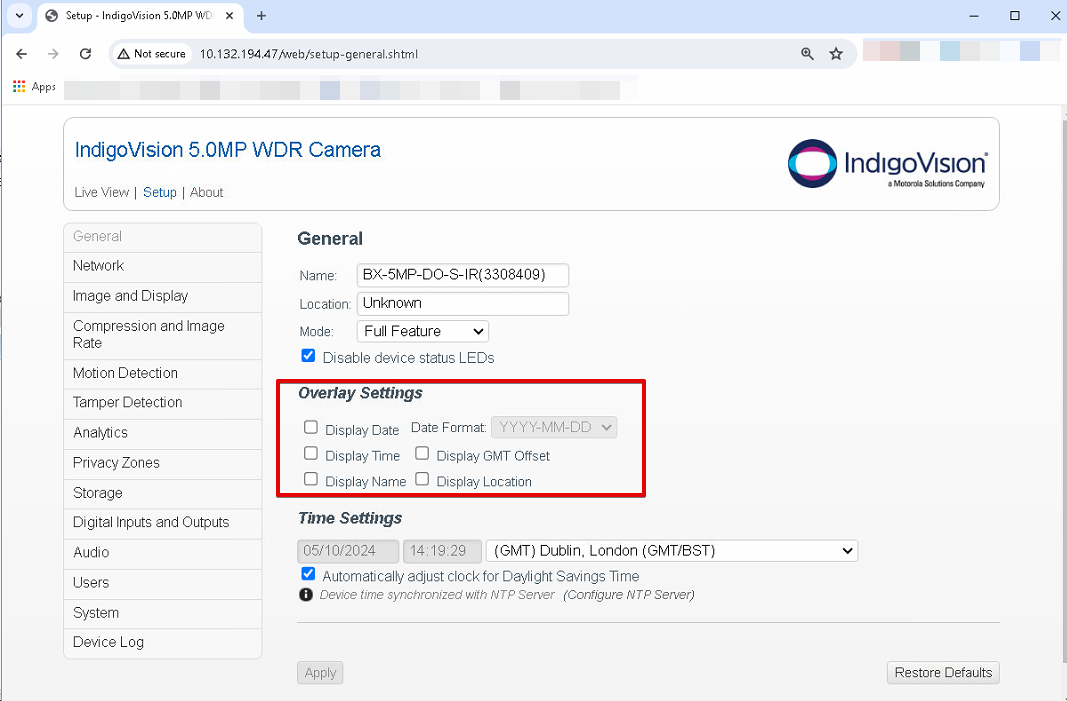The width and height of the screenshot is (1067, 701).
Task: Open Image and Display settings
Action: (163, 296)
